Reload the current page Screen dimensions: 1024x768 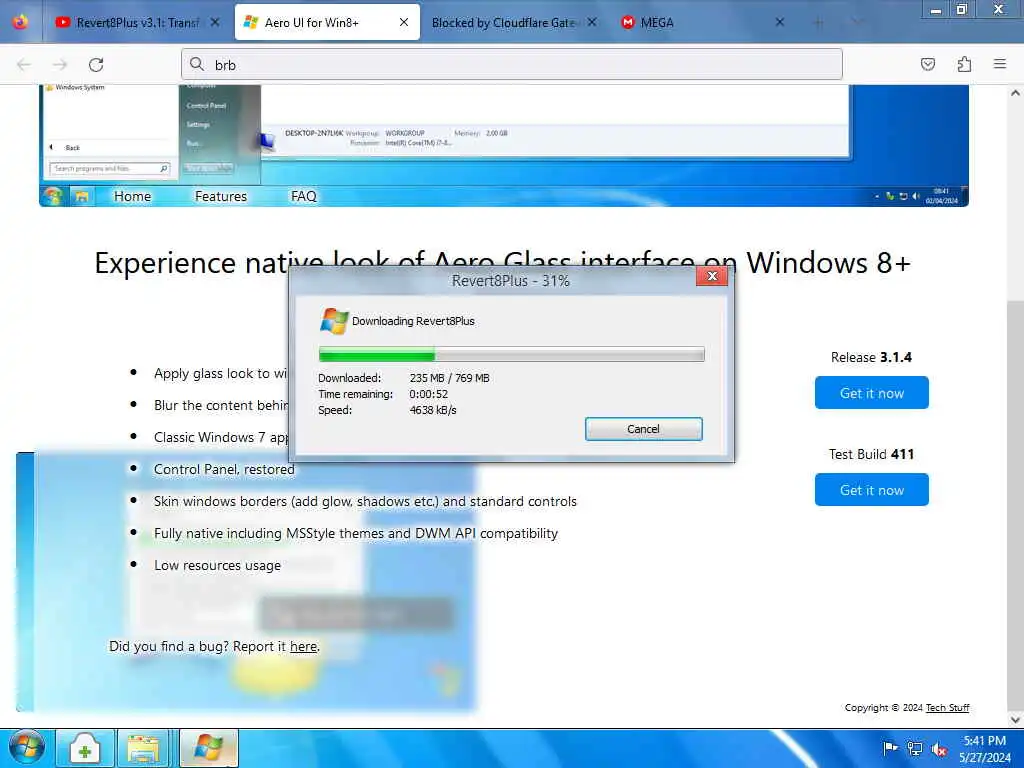point(96,65)
